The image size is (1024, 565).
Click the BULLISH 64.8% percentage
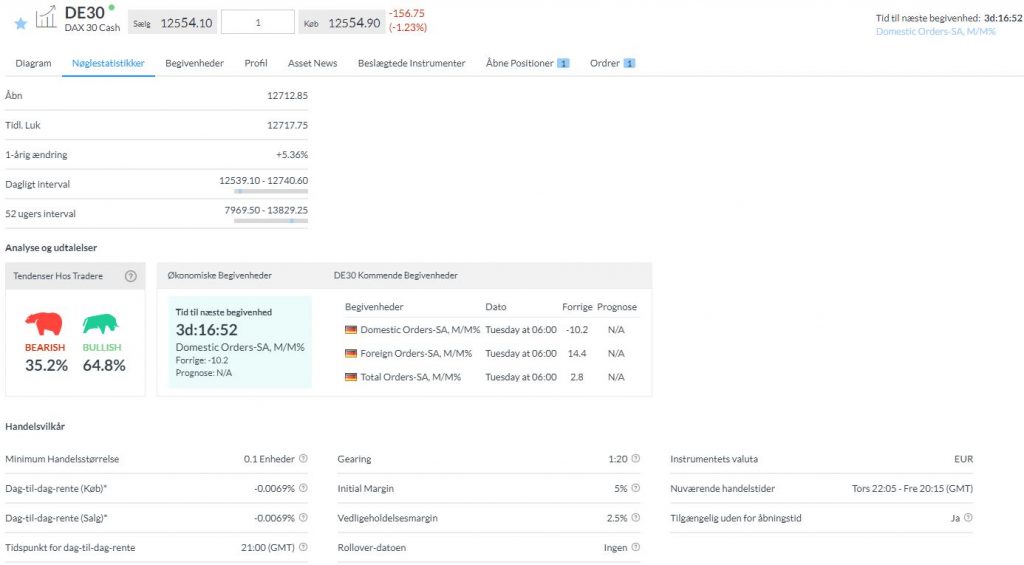pyautogui.click(x=104, y=365)
